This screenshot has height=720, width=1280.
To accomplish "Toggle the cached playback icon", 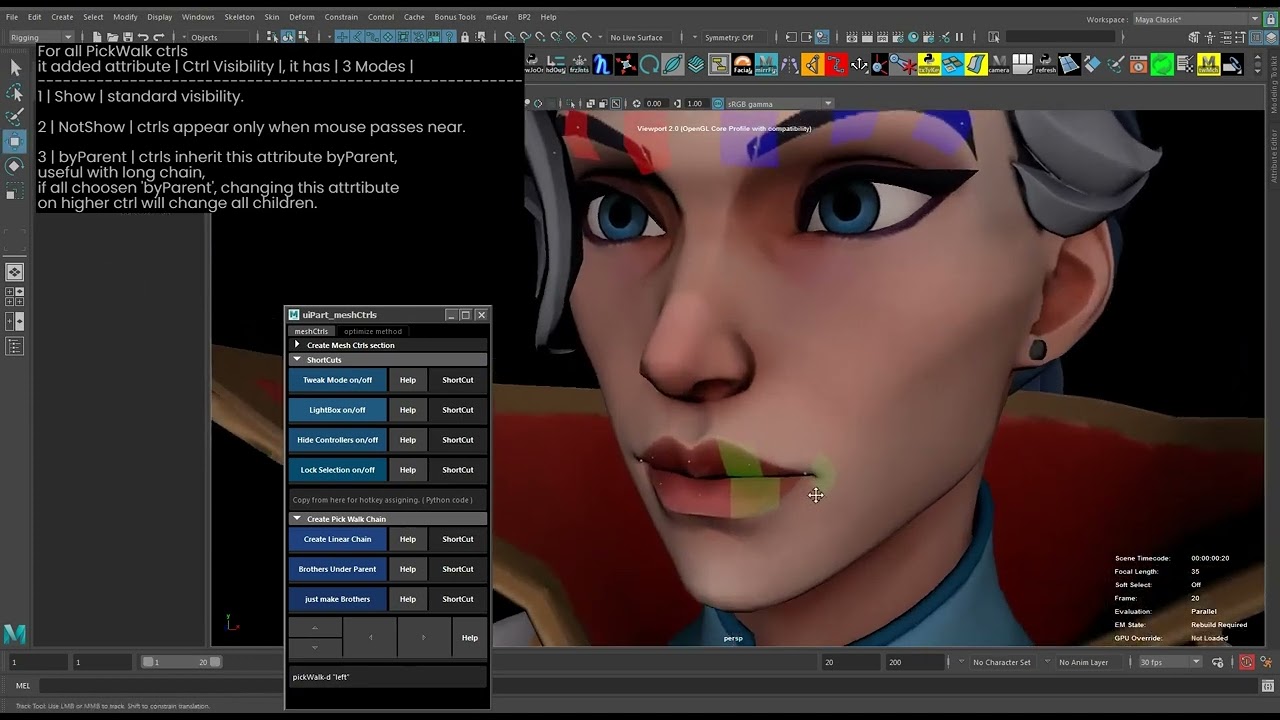I will click(x=1218, y=662).
